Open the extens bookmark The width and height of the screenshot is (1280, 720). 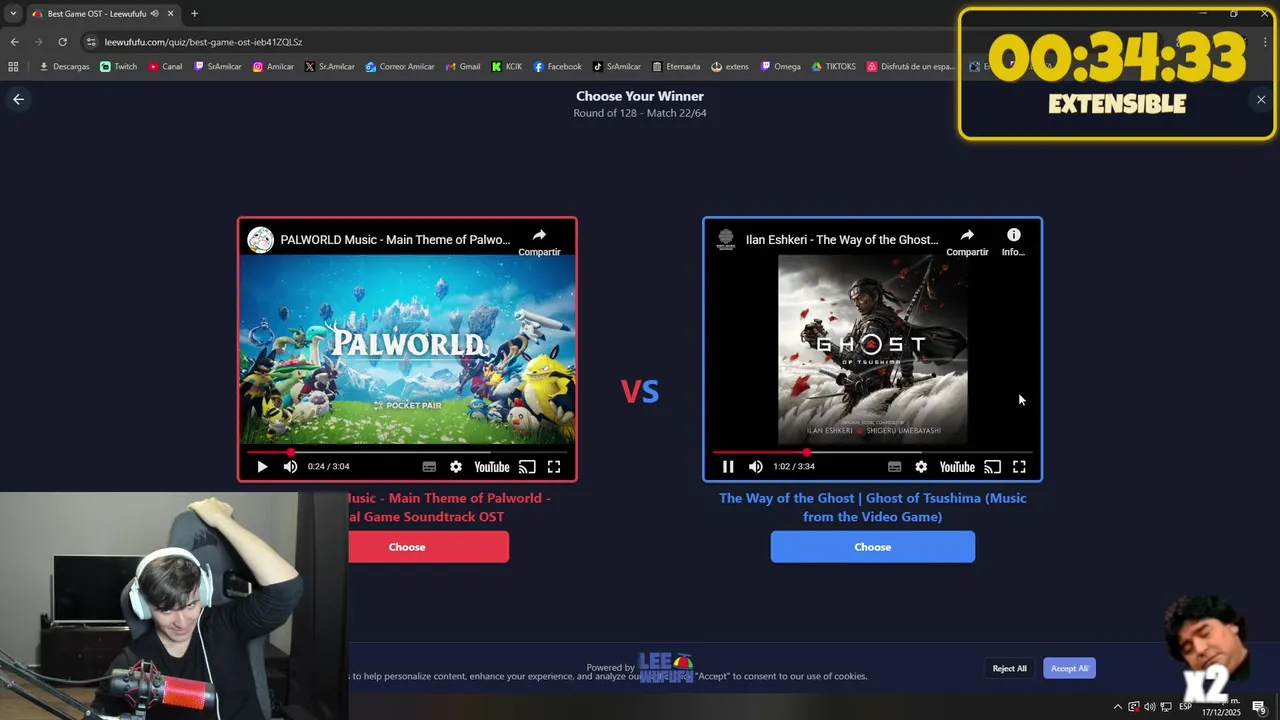pos(730,67)
